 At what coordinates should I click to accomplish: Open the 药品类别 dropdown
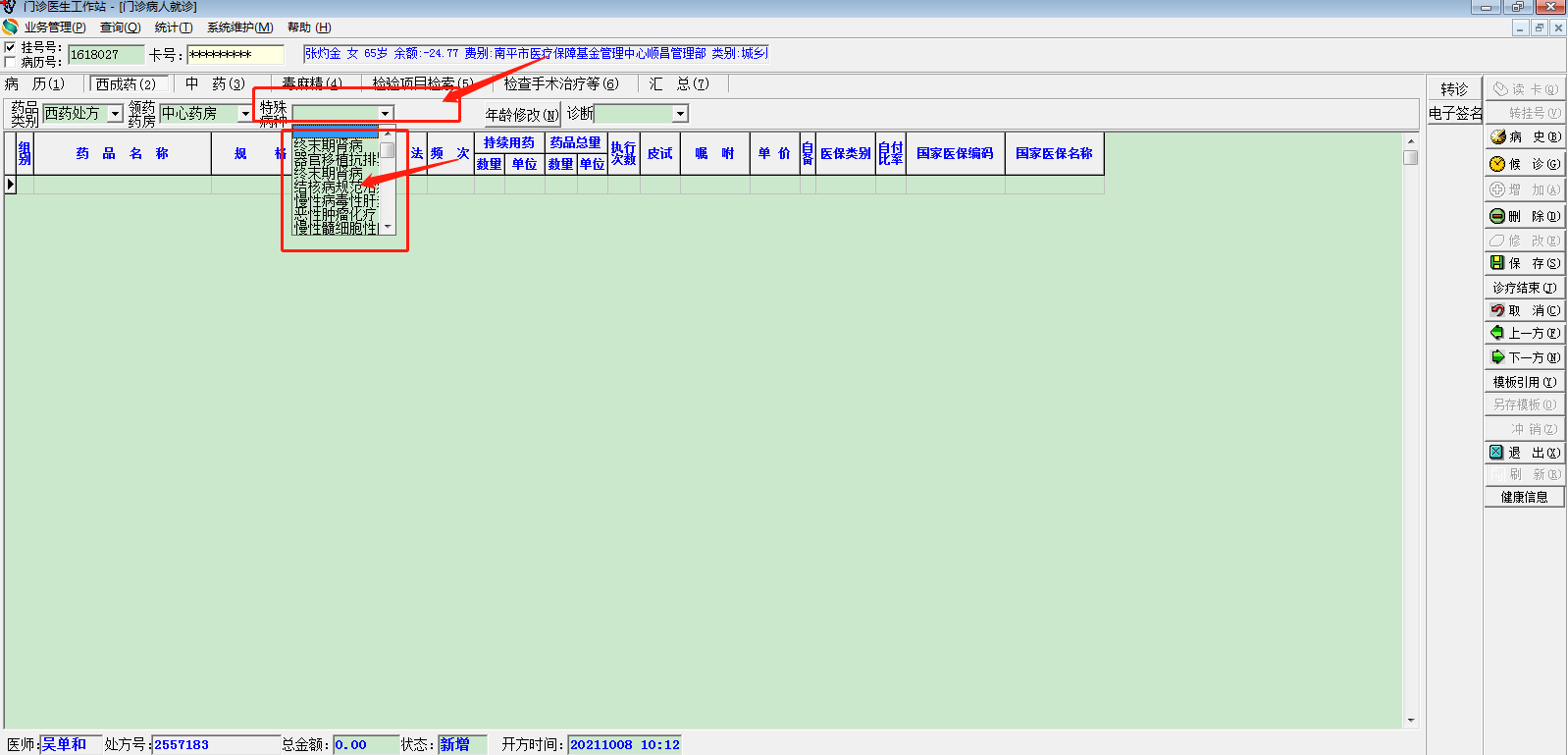pos(115,114)
